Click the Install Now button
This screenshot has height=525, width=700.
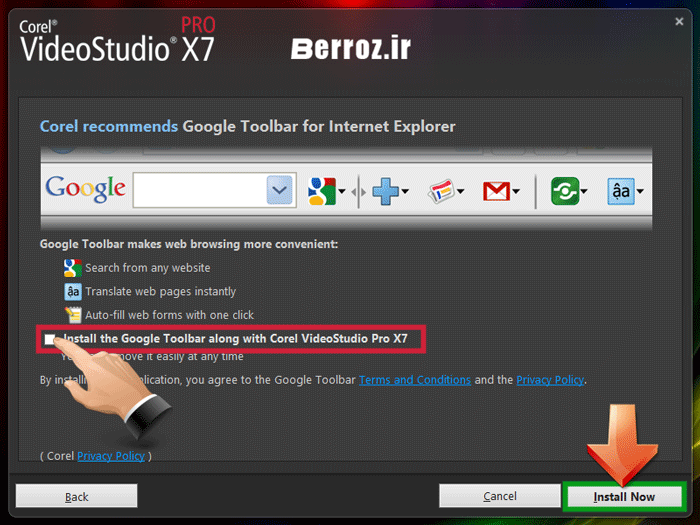624,496
